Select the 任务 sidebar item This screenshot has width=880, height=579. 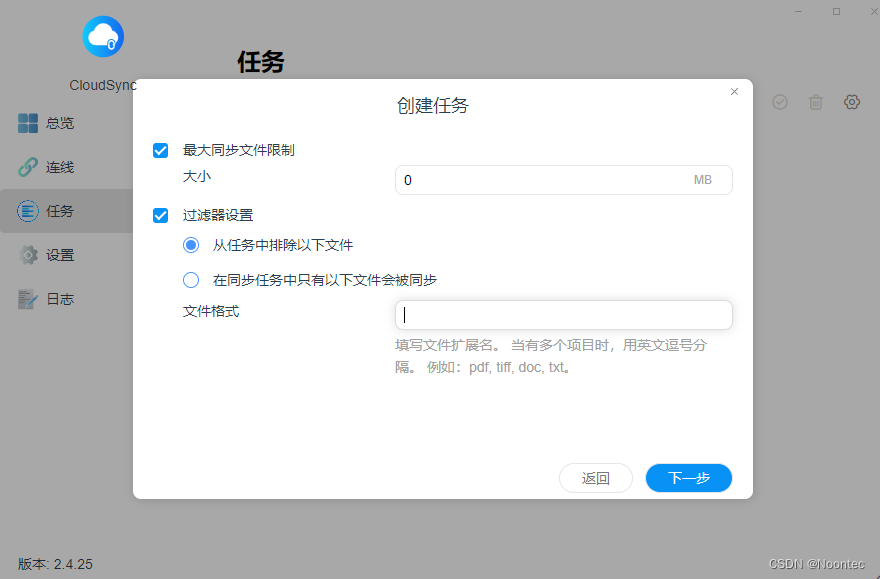coord(66,211)
